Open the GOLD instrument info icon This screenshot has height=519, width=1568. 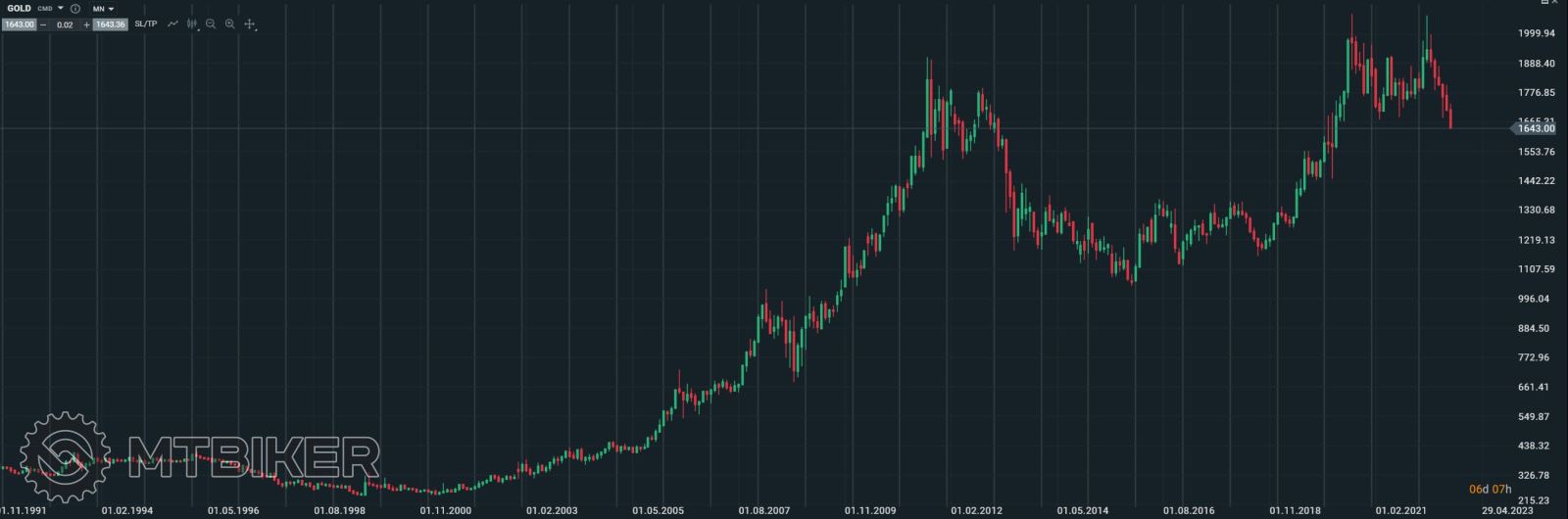(75, 9)
